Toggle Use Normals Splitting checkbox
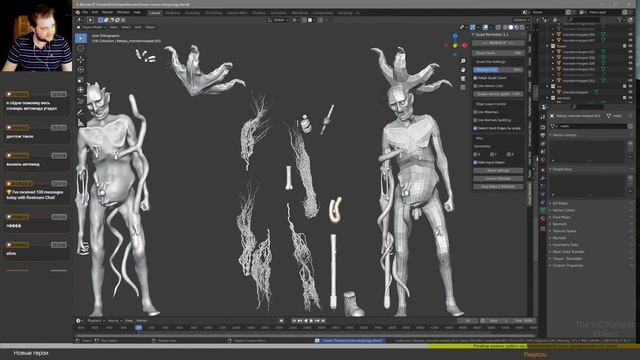 click(475, 120)
